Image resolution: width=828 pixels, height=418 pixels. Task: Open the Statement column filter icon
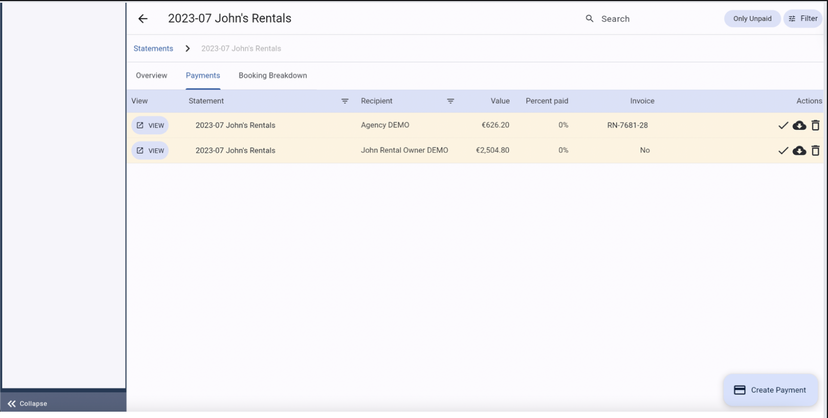pos(345,101)
